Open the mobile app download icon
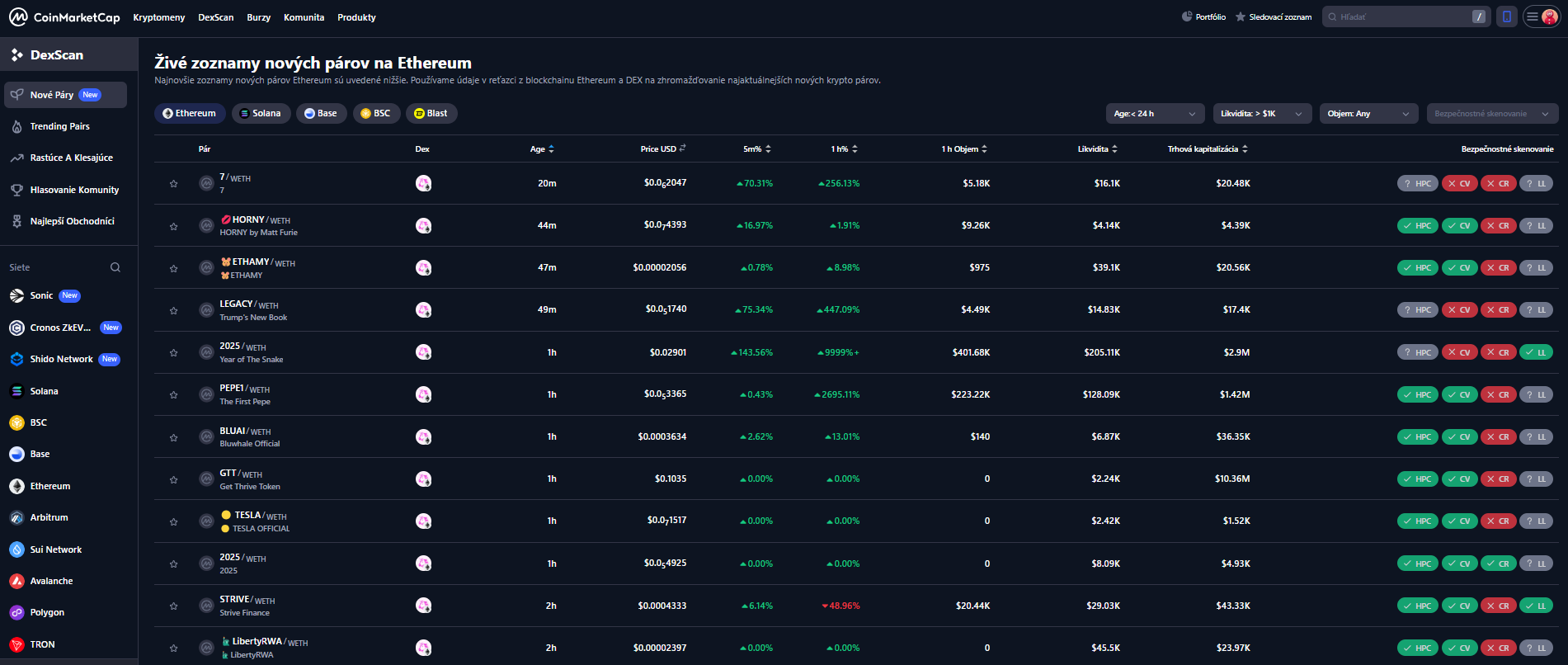1568x665 pixels. [1507, 17]
